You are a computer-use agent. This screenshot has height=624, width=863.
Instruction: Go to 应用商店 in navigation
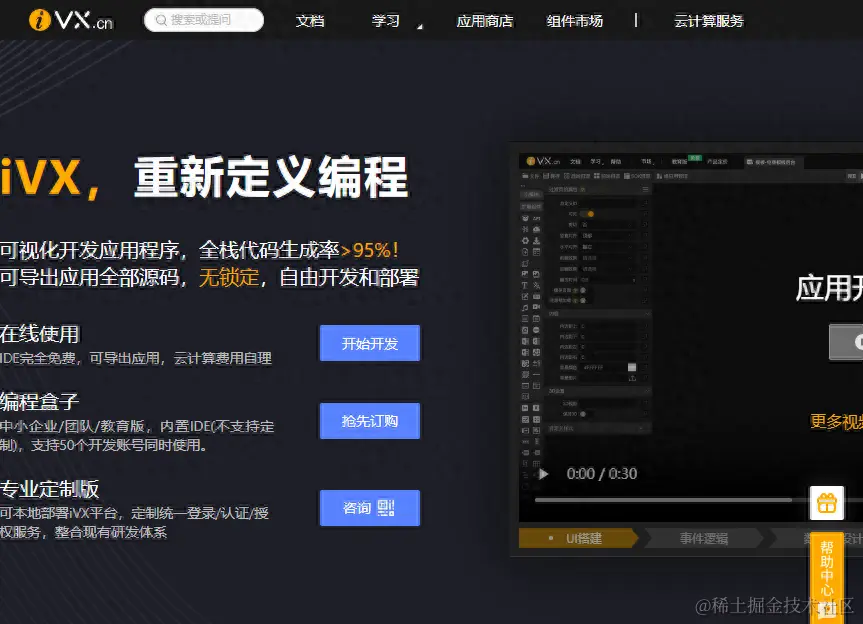coord(485,21)
